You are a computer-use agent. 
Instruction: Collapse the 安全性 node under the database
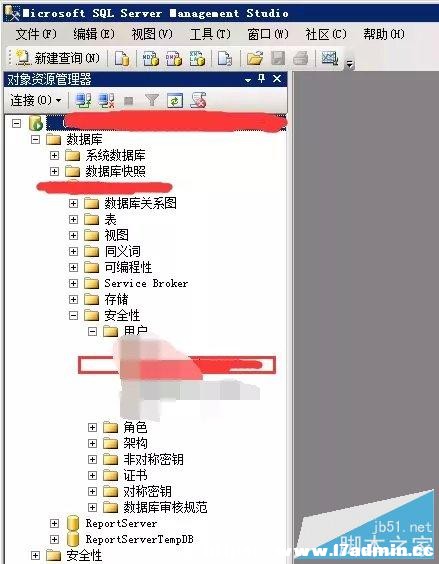click(73, 315)
